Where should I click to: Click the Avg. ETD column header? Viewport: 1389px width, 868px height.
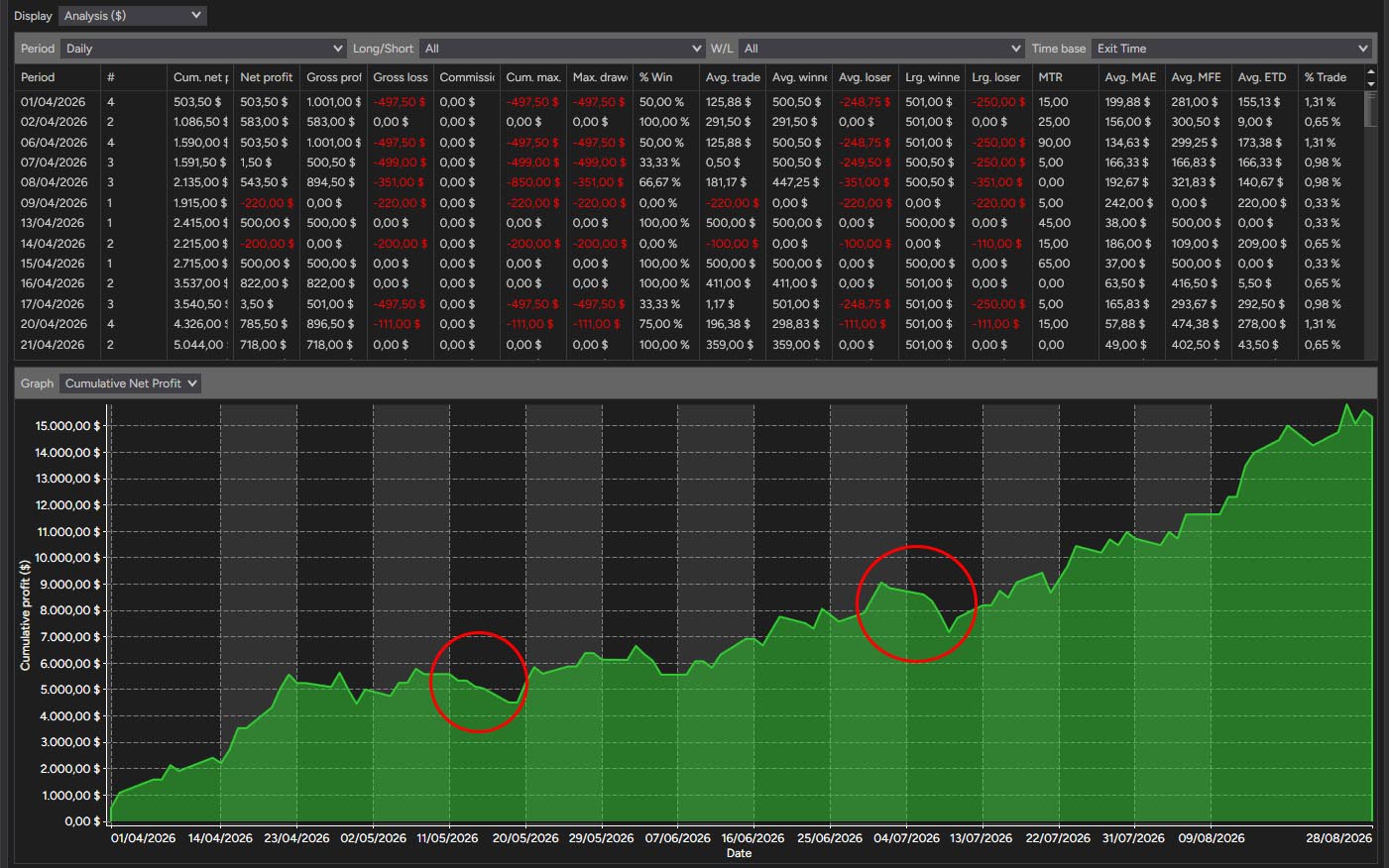(x=1263, y=77)
